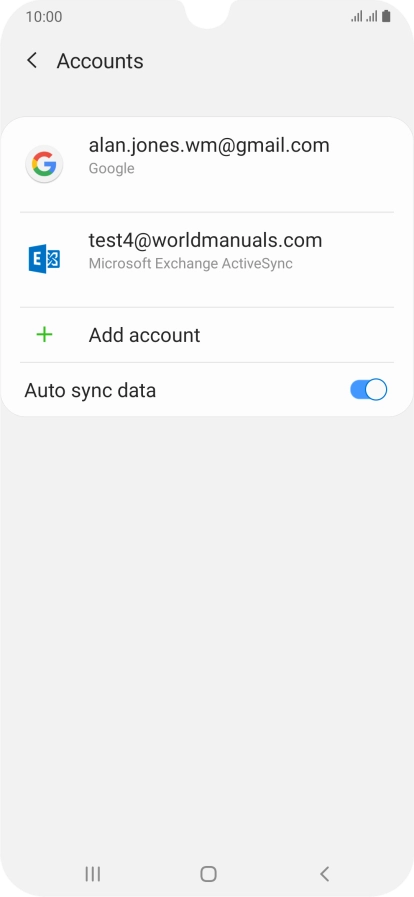Toggle the Auto sync data switch
The image size is (414, 897).
[x=368, y=390]
